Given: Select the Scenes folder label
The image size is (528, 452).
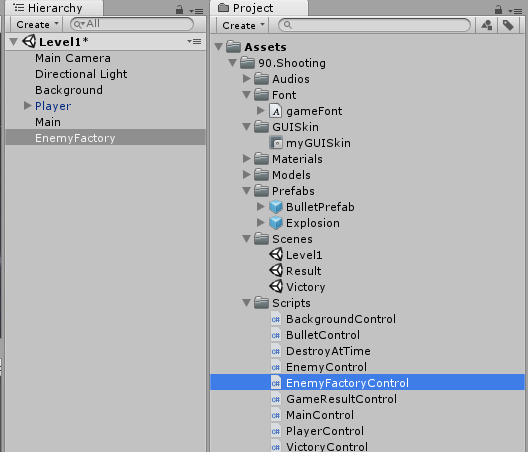Looking at the screenshot, I should coord(292,239).
